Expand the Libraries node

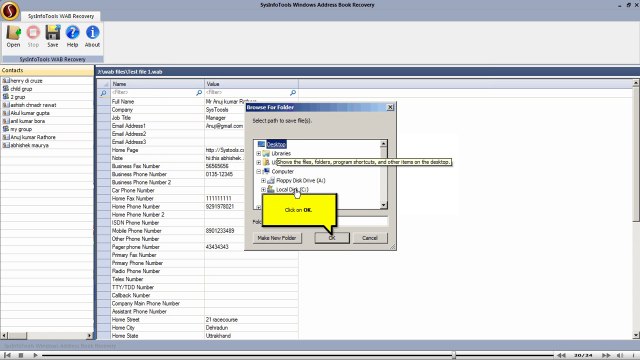point(258,153)
